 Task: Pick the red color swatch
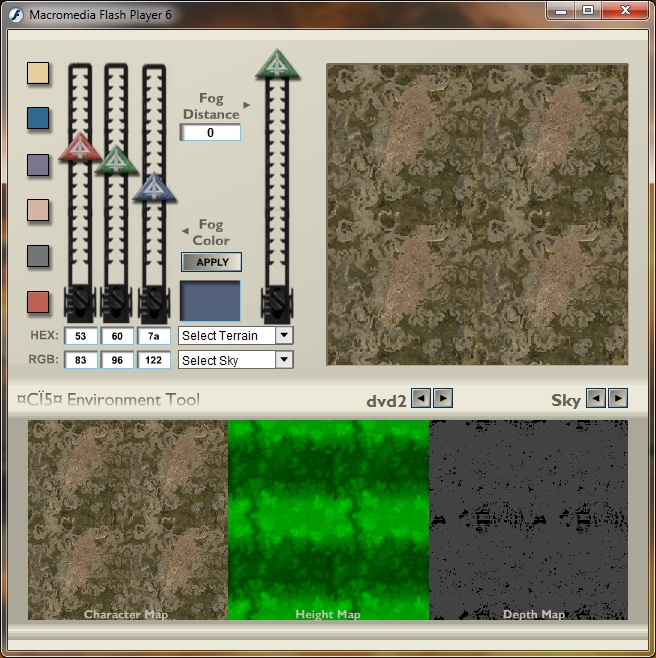click(x=38, y=302)
